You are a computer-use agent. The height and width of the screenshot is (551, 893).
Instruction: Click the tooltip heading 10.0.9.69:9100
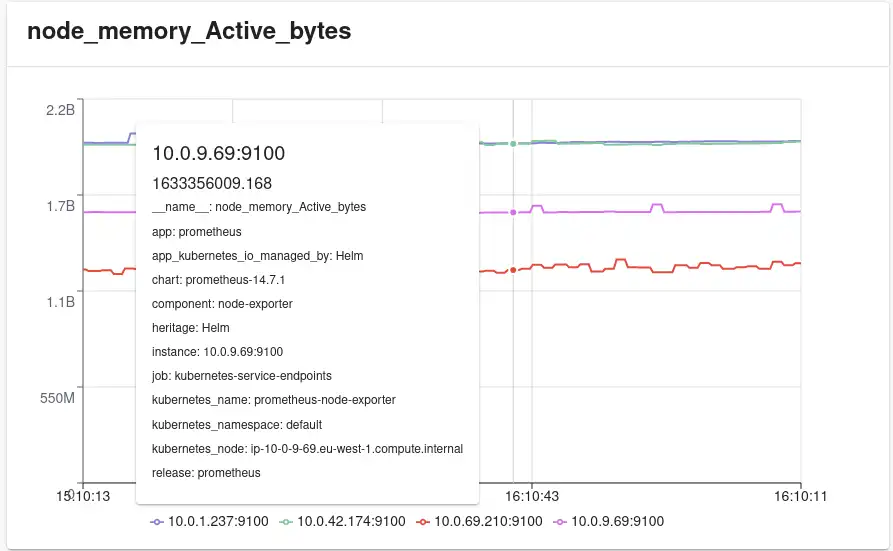[218, 153]
